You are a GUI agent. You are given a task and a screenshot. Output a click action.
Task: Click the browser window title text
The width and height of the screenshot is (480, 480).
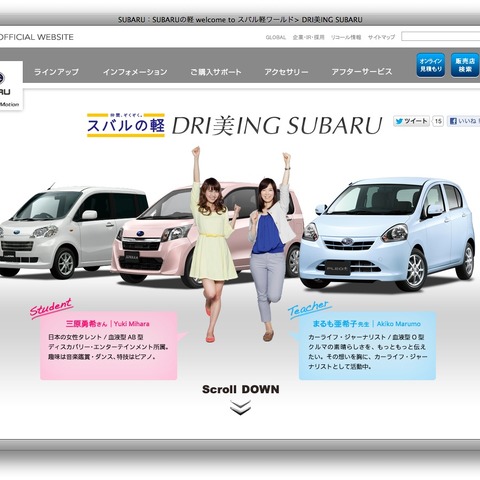pos(240,20)
